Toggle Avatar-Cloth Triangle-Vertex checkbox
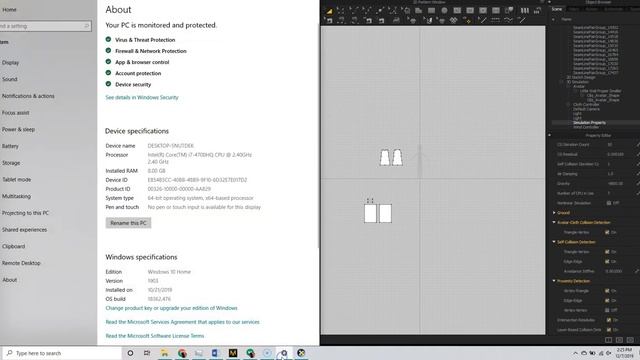 (607, 232)
